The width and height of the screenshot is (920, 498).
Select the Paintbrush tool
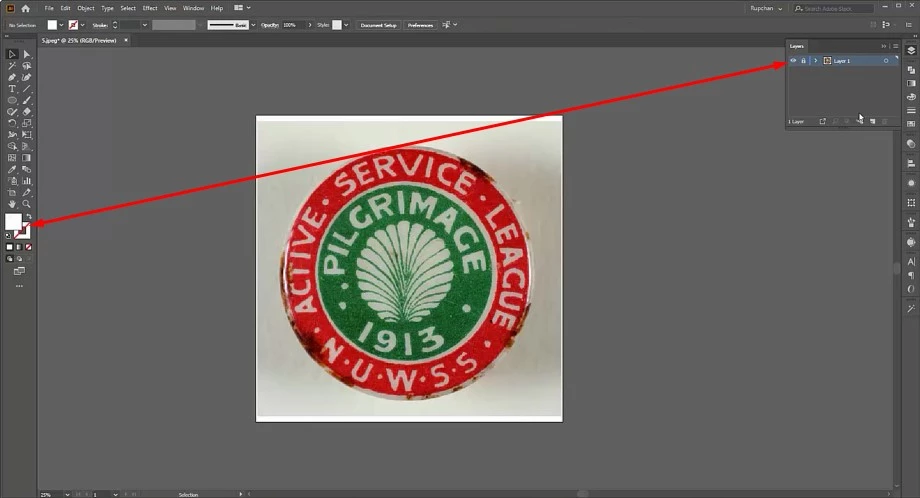click(26, 100)
